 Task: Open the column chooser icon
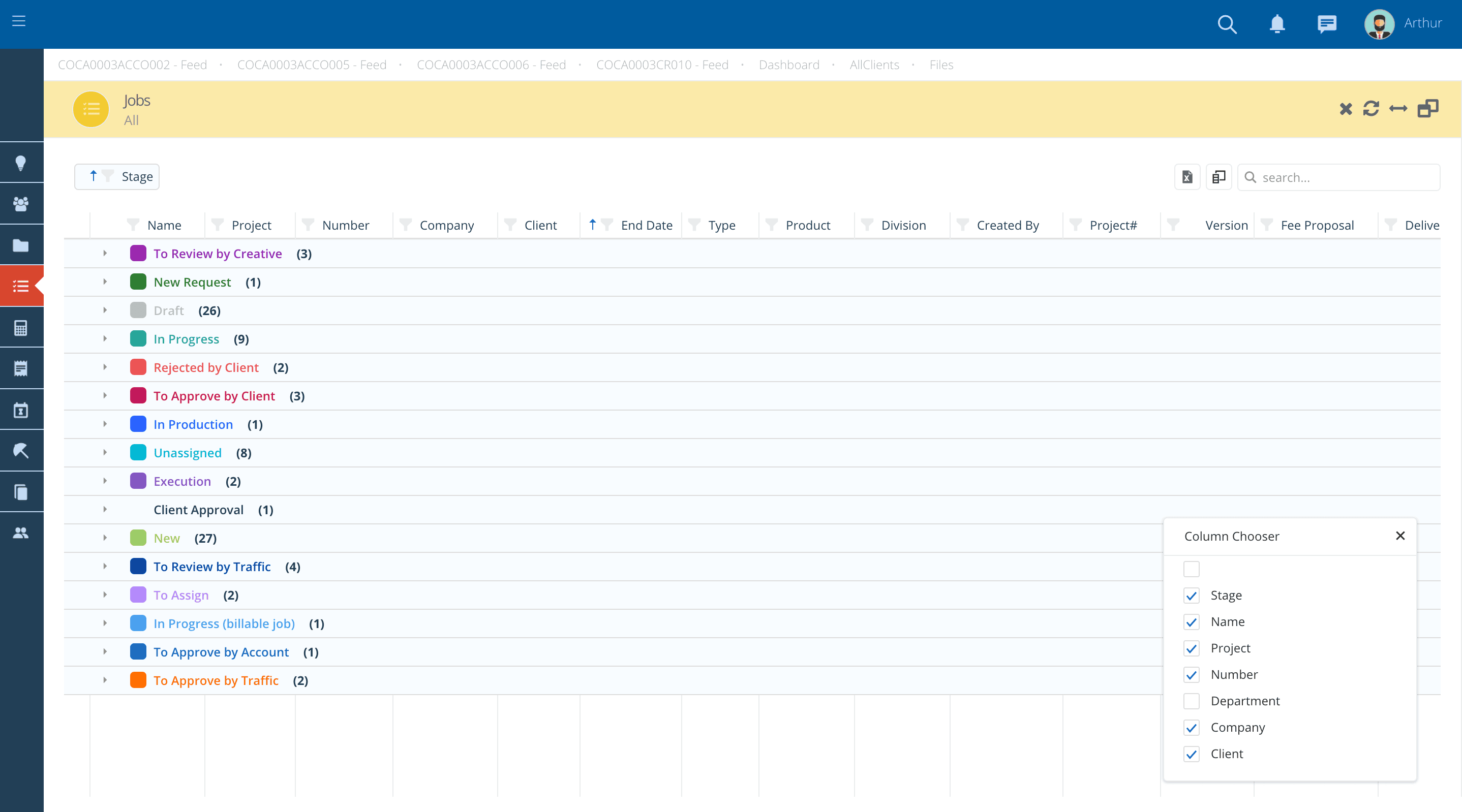coord(1219,177)
